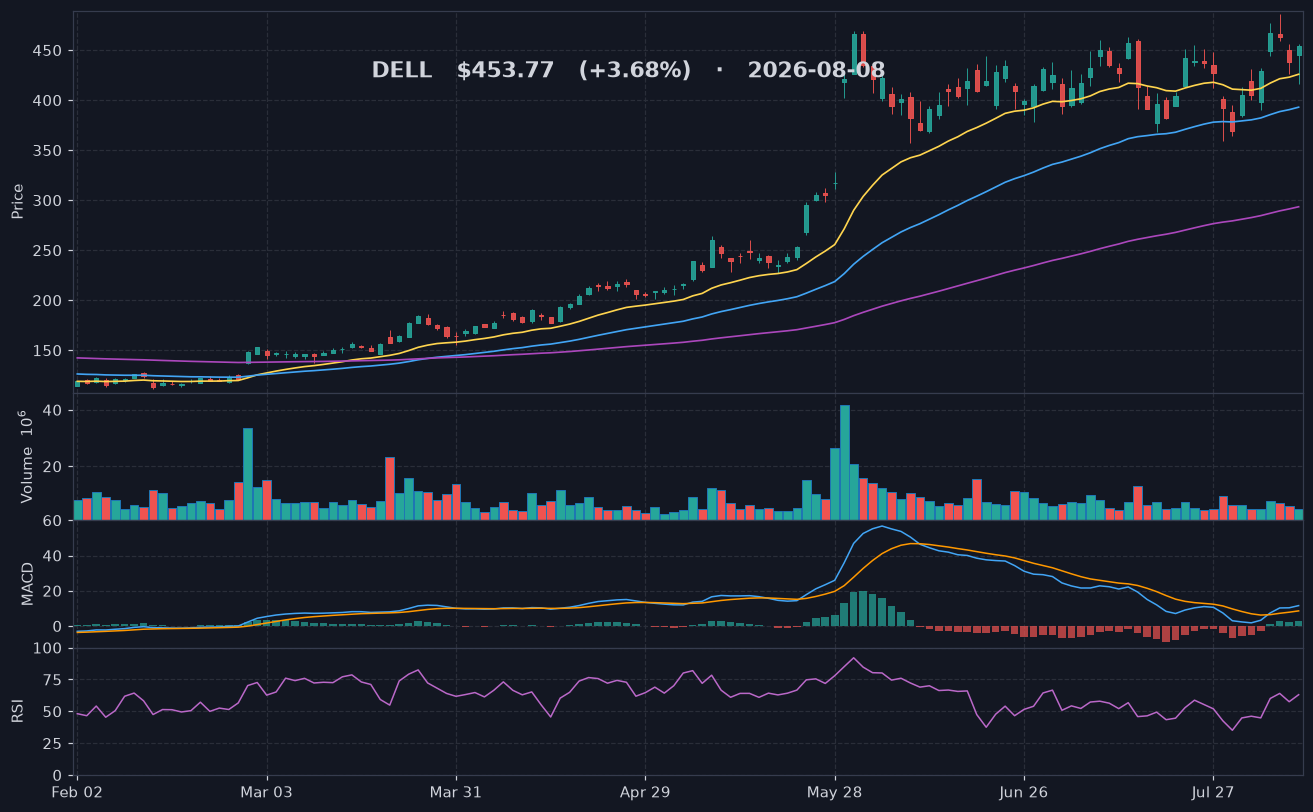Click the 100 tick on RSI axis
The image size is (1313, 812).
click(49, 649)
